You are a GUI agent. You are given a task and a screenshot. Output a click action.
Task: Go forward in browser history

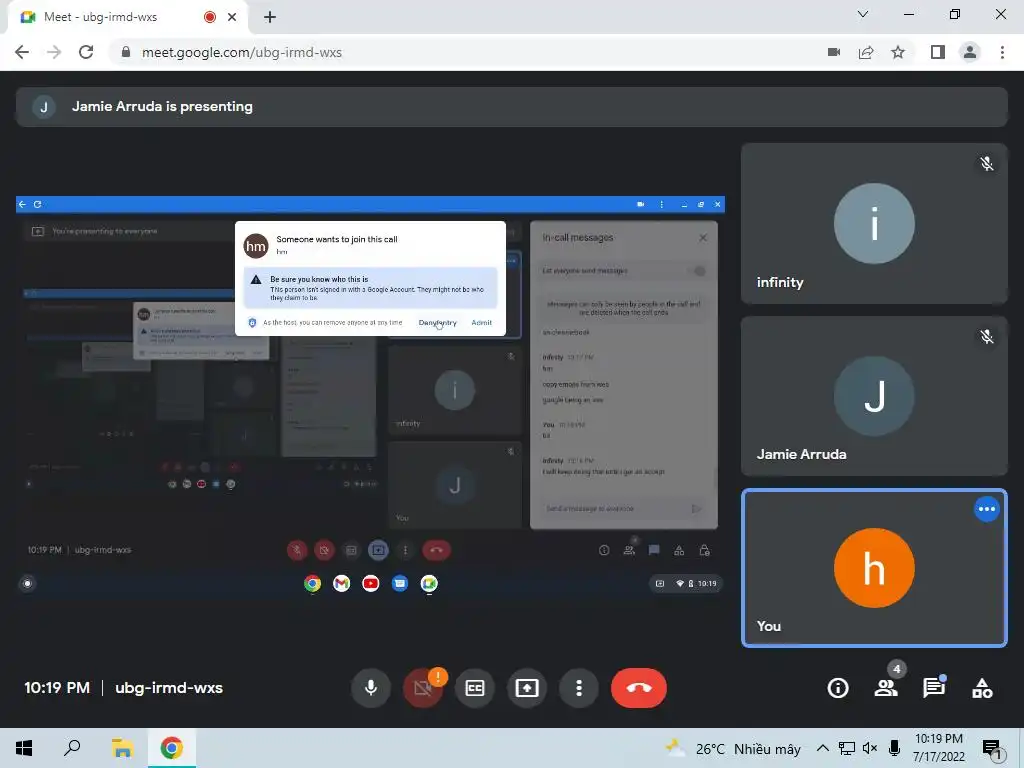54,52
